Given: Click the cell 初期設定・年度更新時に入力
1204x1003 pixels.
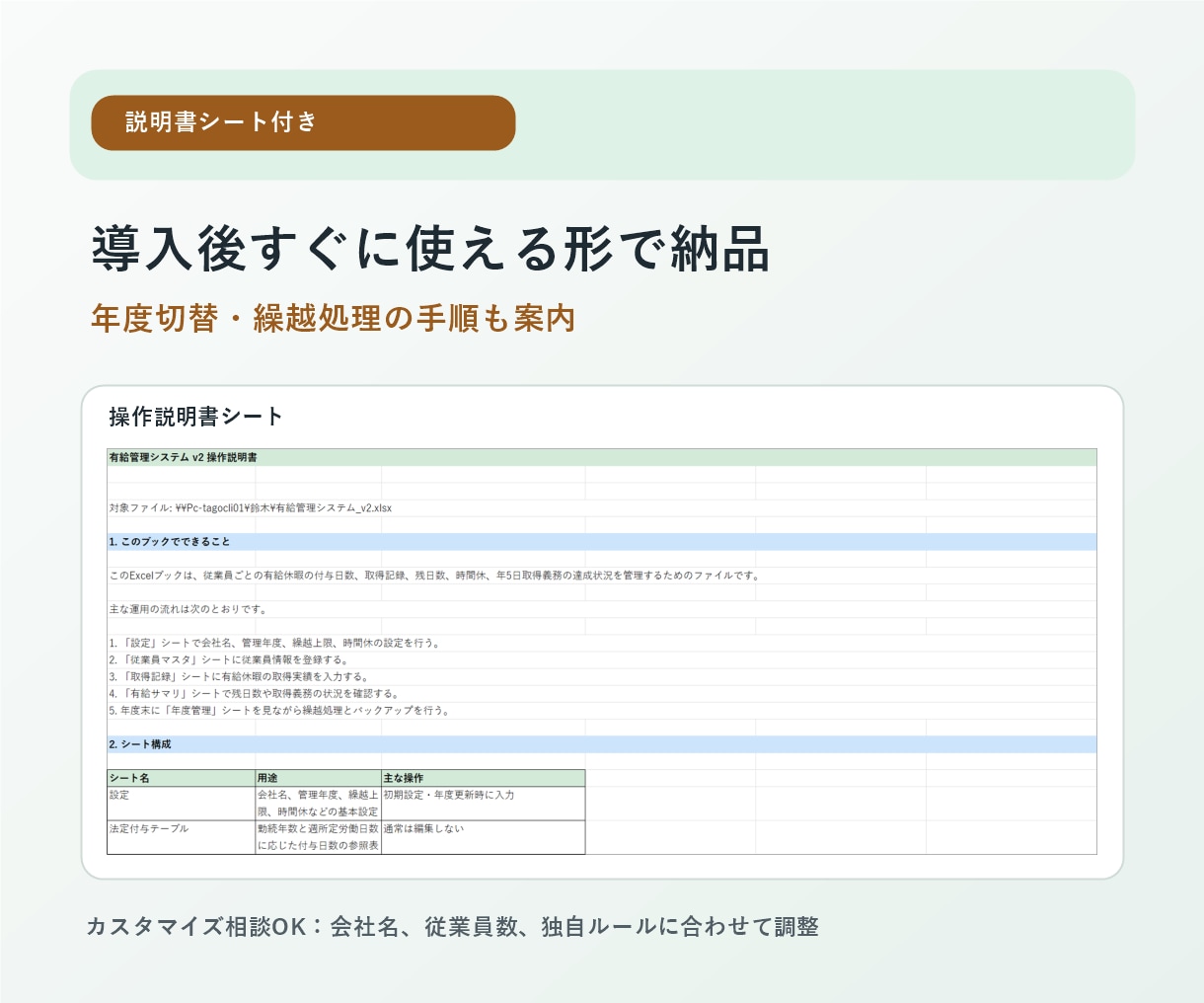Looking at the screenshot, I should click(x=484, y=803).
